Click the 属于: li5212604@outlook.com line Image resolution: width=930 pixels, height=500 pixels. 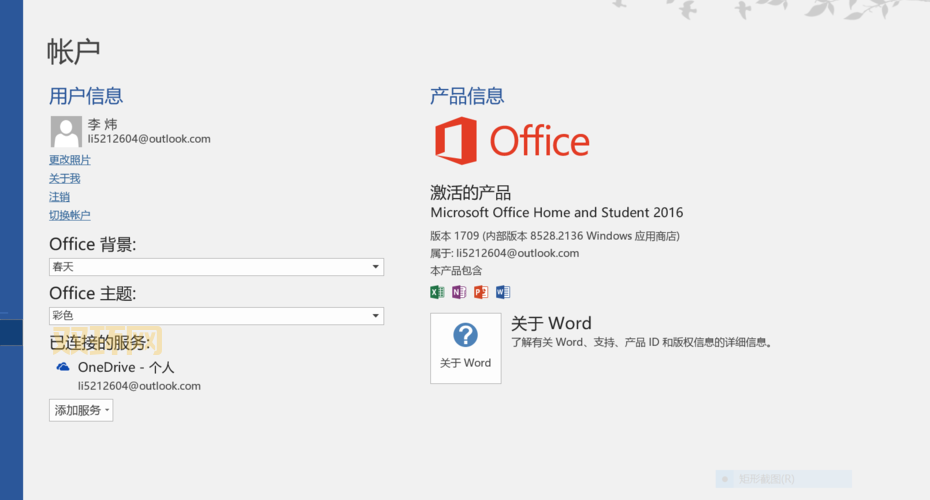click(504, 253)
